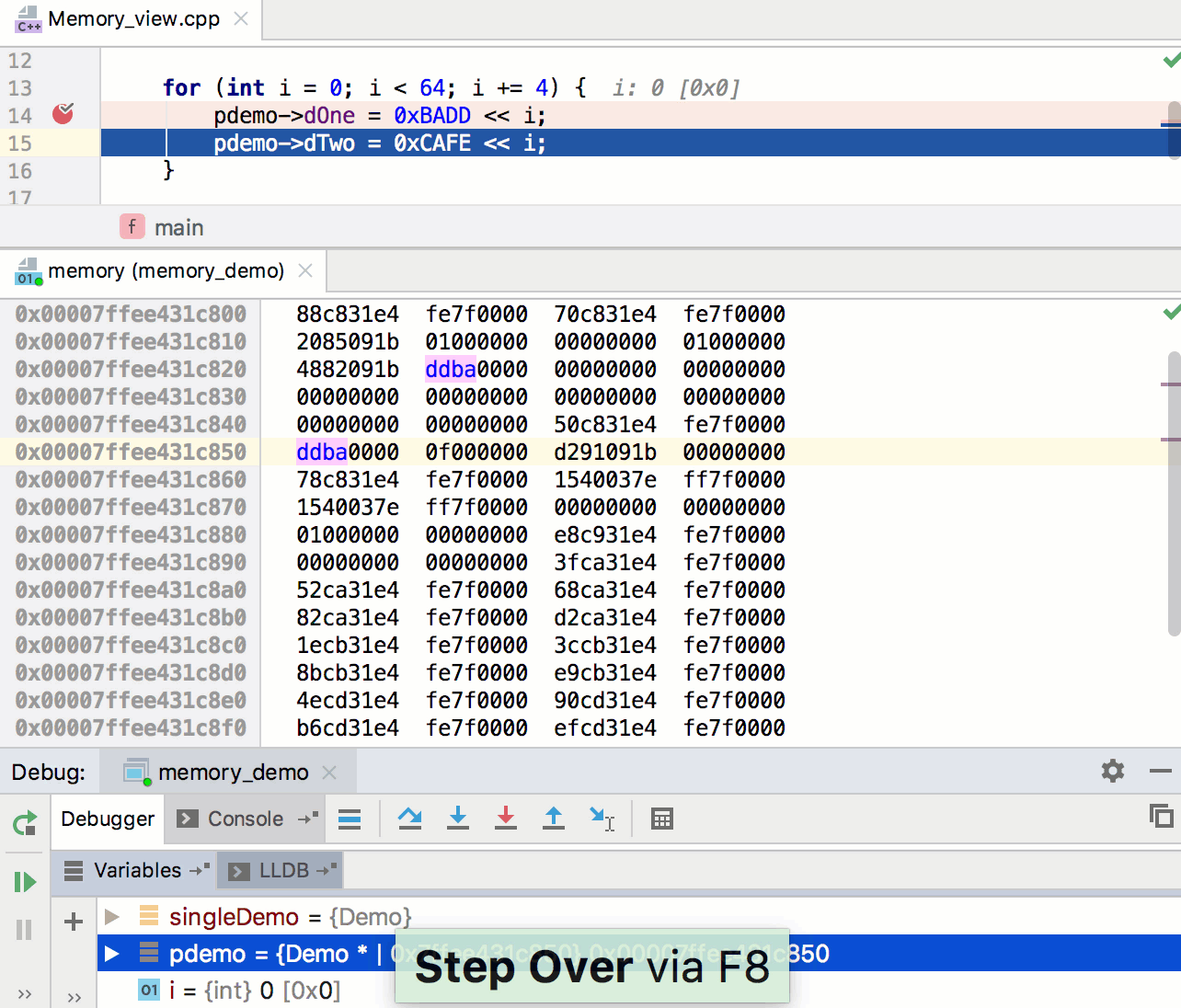
Task: Click memory value 0f000000
Action: (476, 452)
